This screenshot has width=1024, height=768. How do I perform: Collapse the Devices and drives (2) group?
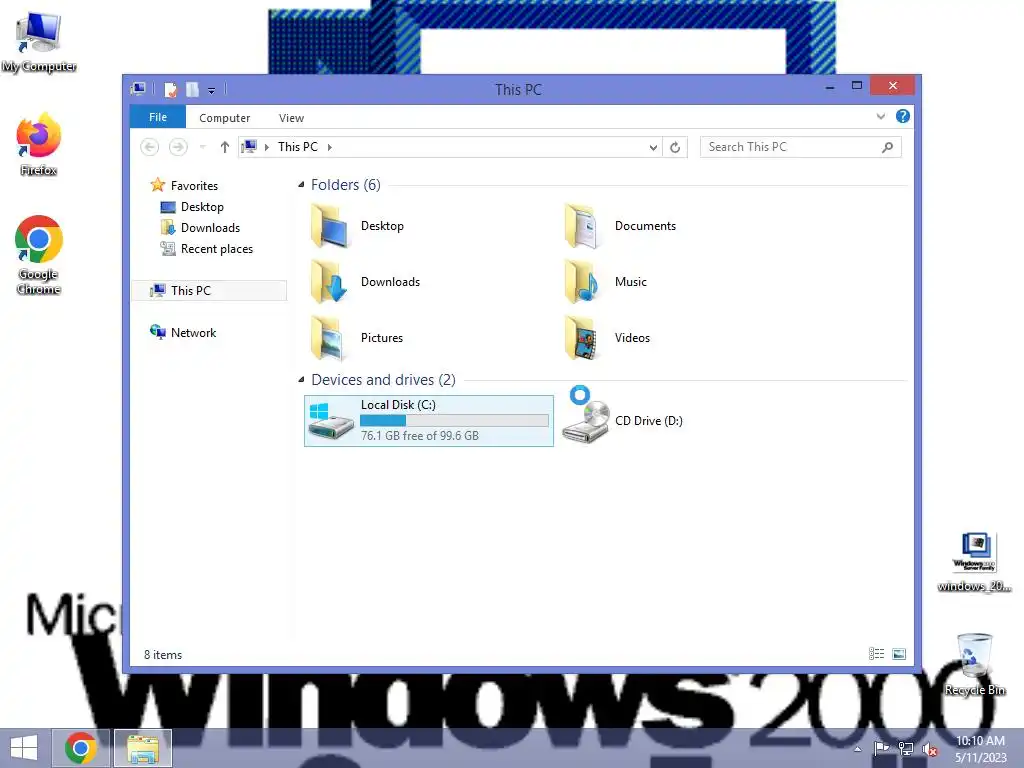[x=301, y=379]
